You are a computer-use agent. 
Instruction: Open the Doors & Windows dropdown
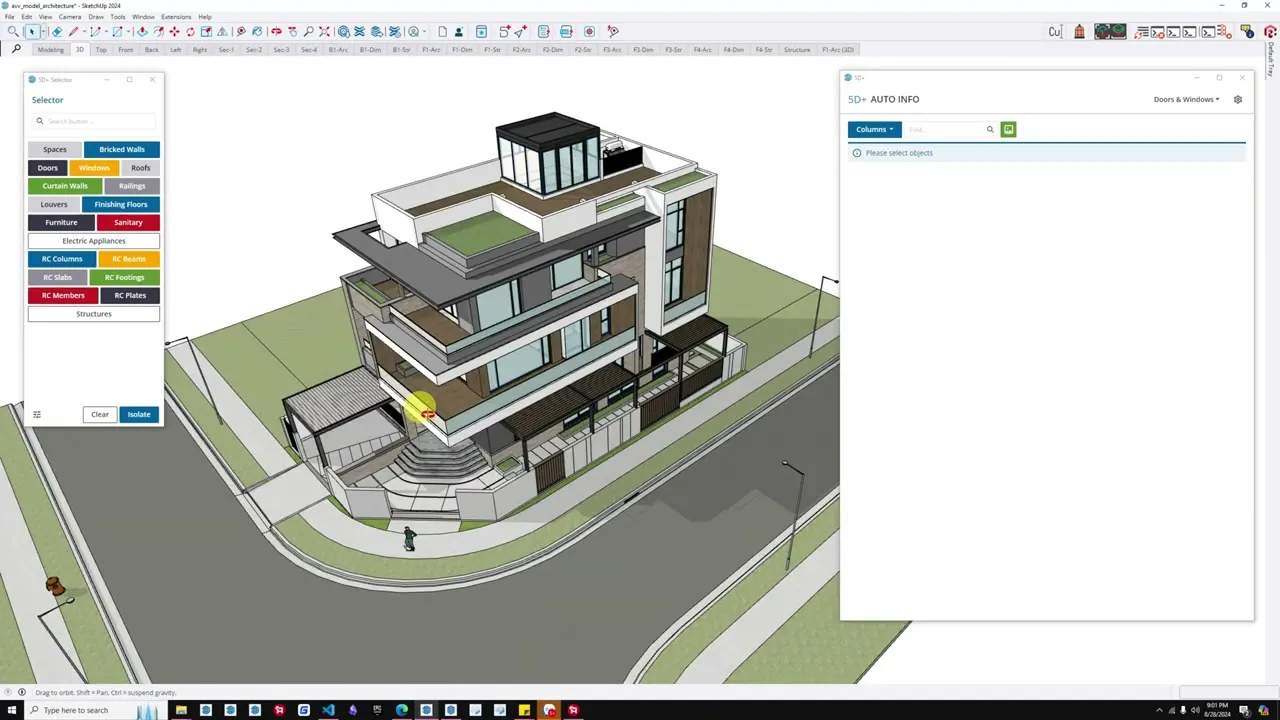[1186, 99]
